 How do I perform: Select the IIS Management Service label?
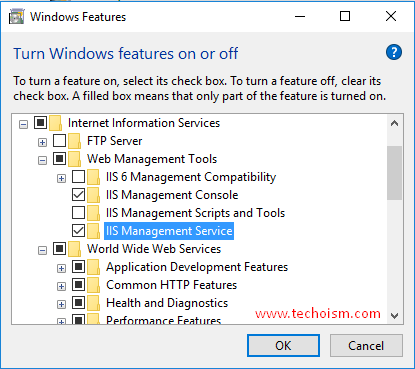tap(169, 231)
